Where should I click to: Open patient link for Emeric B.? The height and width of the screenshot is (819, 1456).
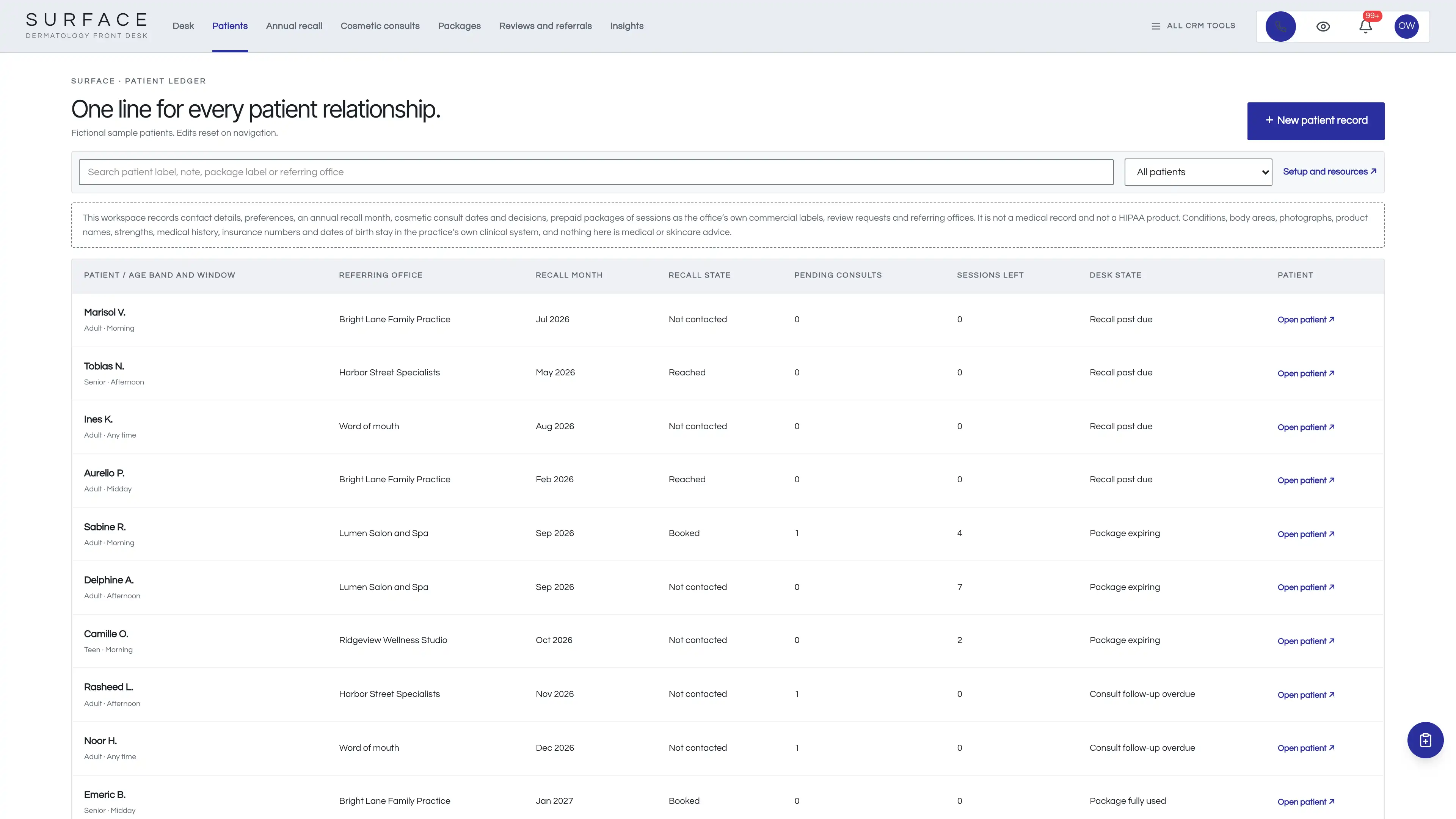point(1305,802)
